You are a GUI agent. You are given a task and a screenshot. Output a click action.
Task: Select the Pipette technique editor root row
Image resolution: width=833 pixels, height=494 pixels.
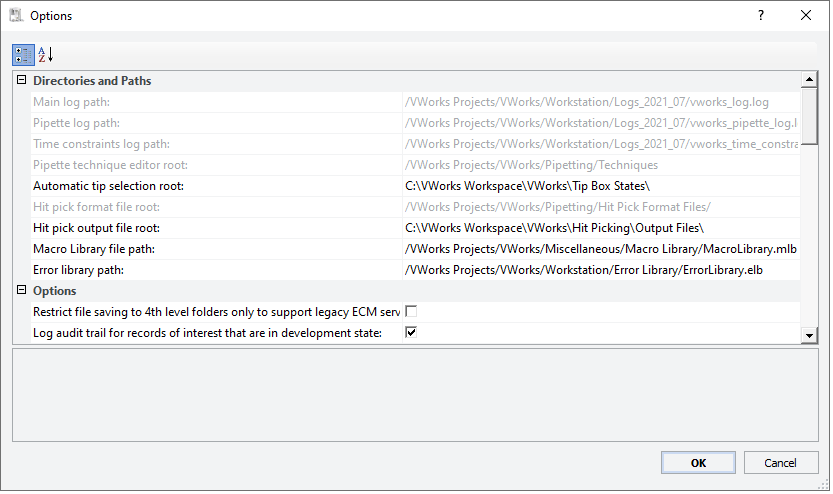(415, 165)
